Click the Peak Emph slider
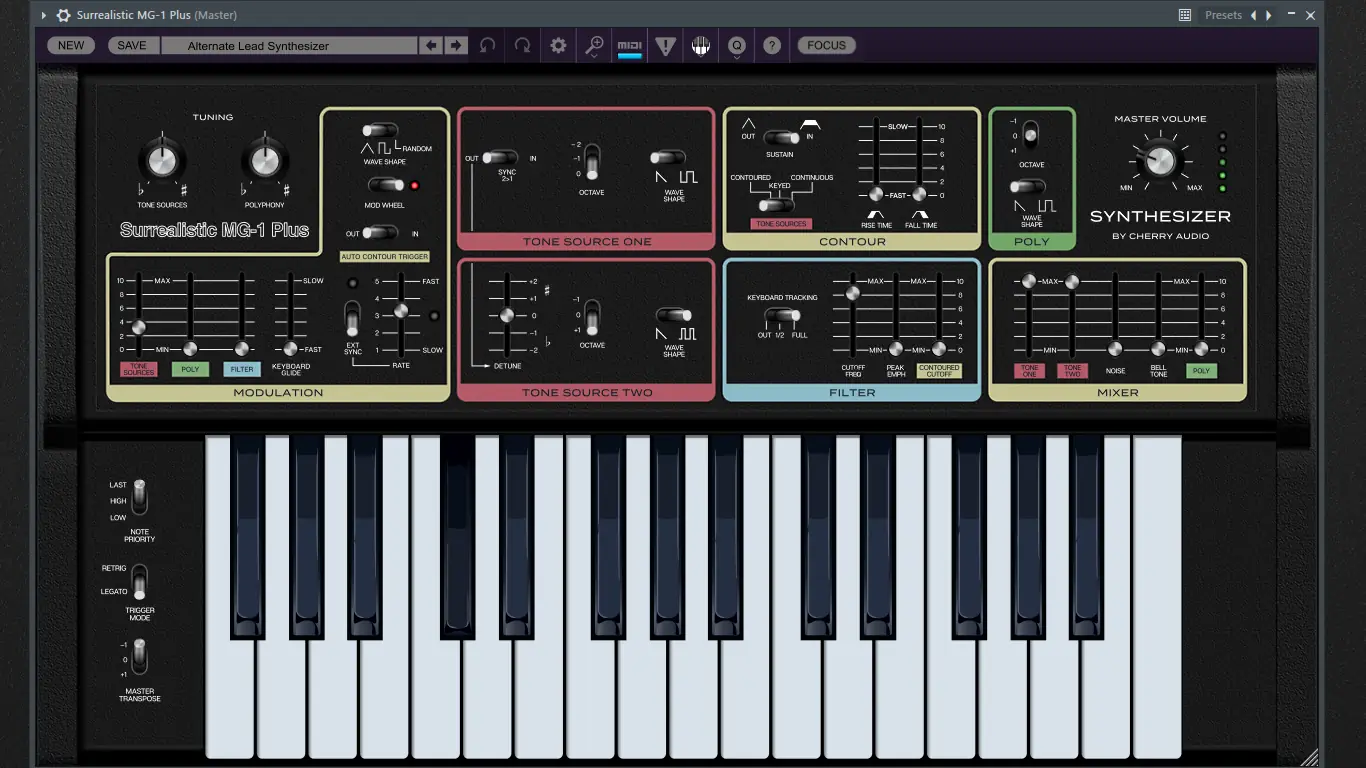 coord(896,349)
